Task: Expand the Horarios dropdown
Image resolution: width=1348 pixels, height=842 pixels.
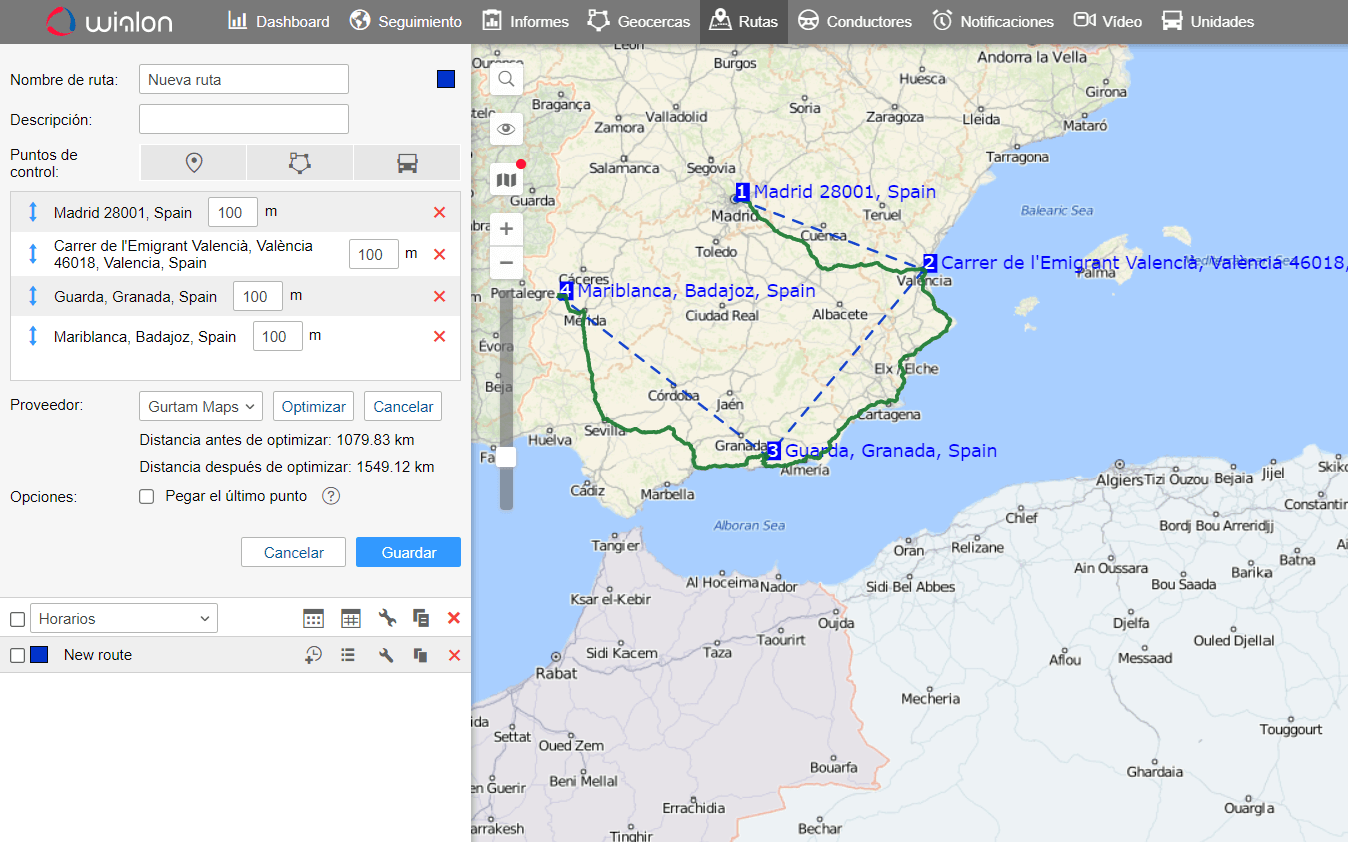Action: point(124,619)
